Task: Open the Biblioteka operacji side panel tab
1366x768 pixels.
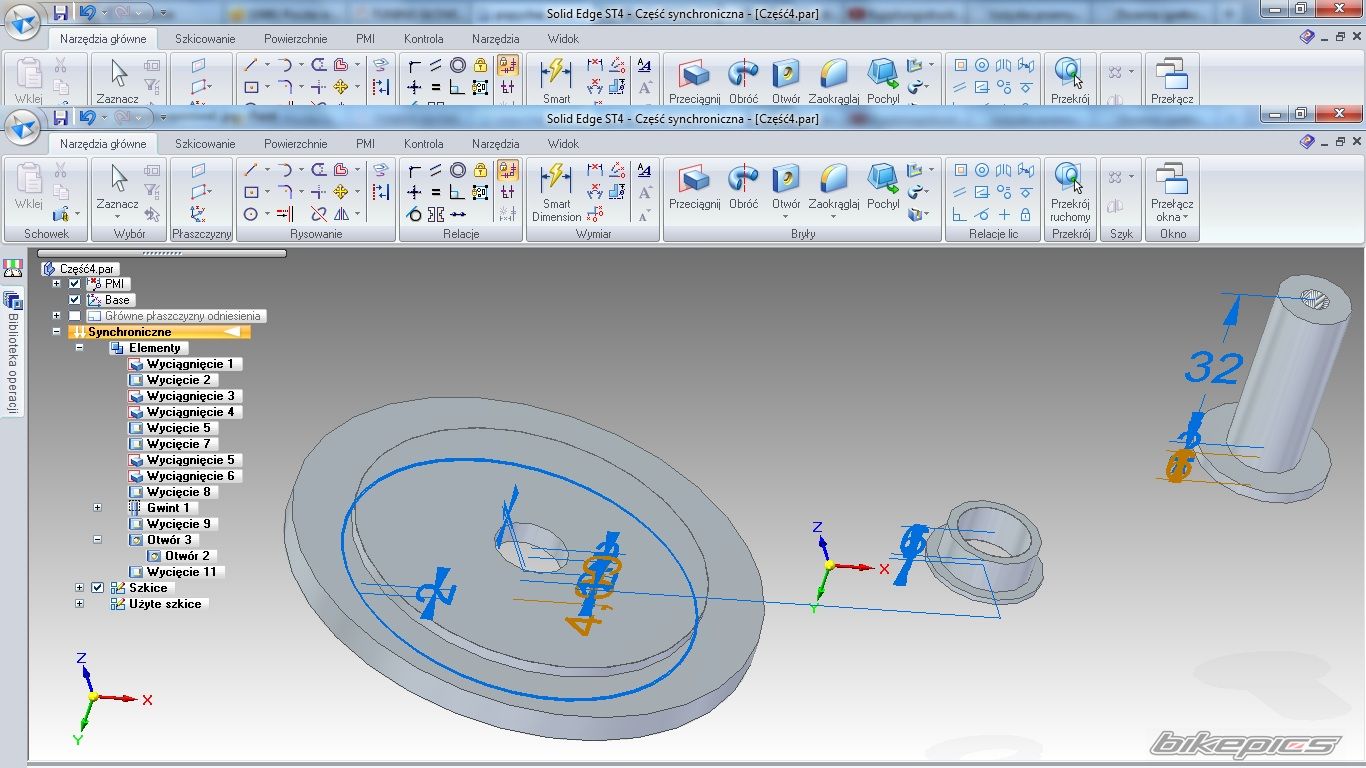Action: click(13, 354)
